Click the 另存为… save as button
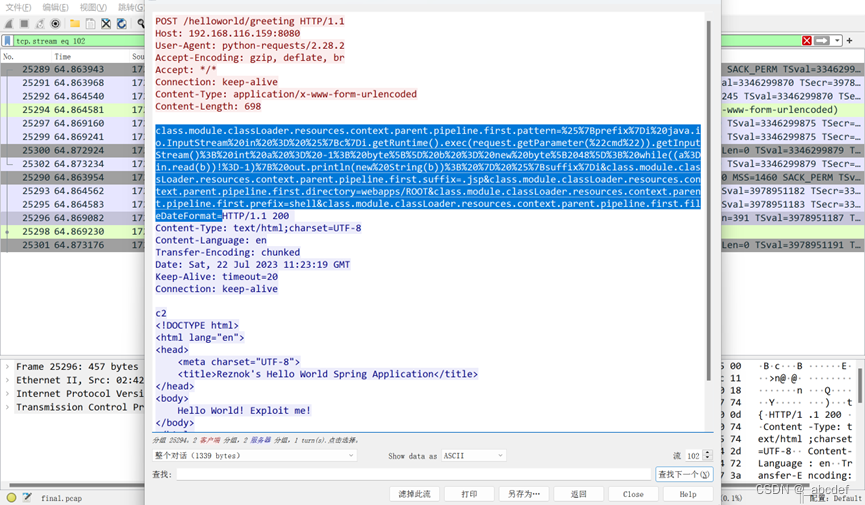Image resolution: width=865 pixels, height=505 pixels. (x=524, y=494)
